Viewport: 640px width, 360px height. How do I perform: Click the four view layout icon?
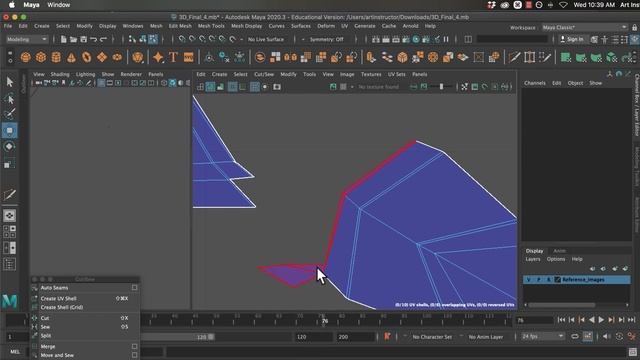10,231
